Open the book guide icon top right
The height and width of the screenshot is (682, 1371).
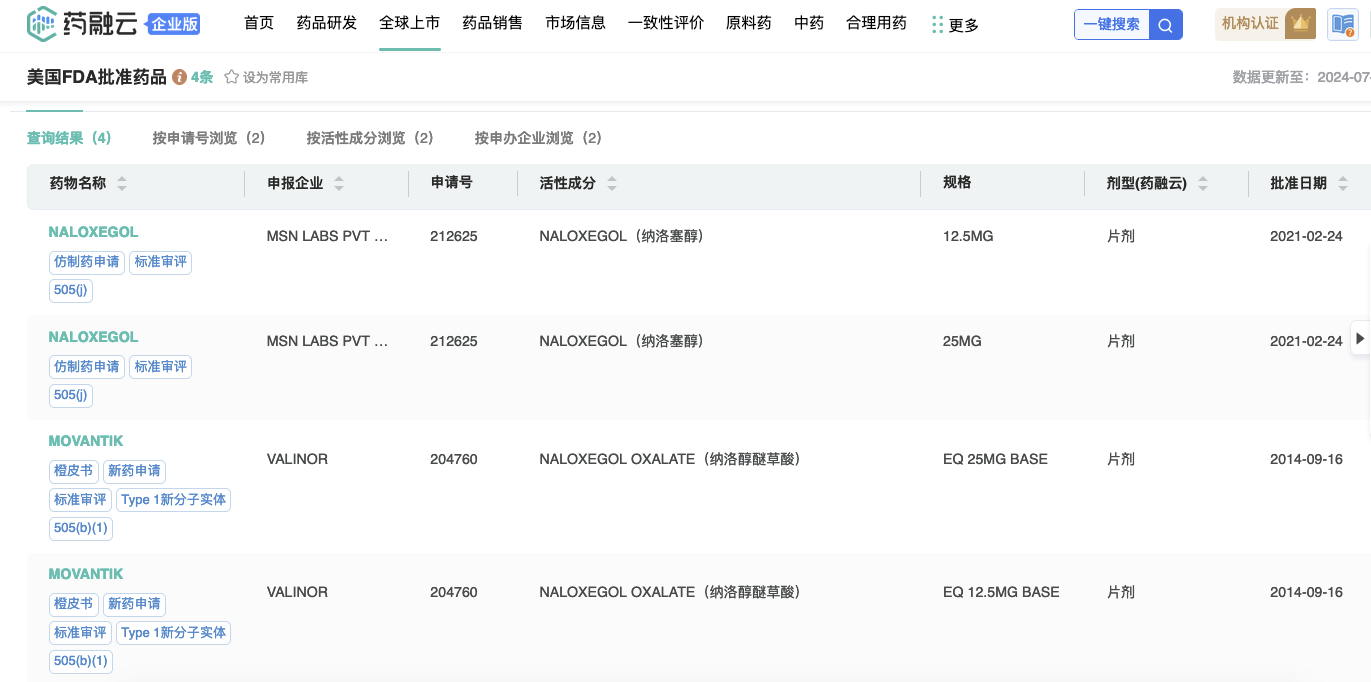click(x=1342, y=25)
